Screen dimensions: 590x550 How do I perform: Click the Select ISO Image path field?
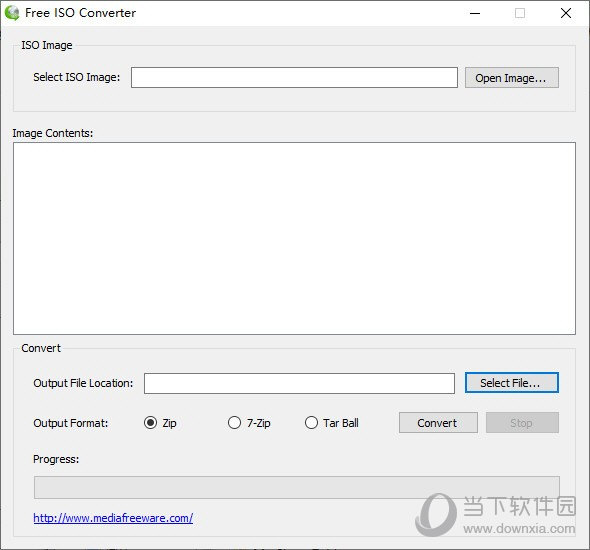coord(294,77)
